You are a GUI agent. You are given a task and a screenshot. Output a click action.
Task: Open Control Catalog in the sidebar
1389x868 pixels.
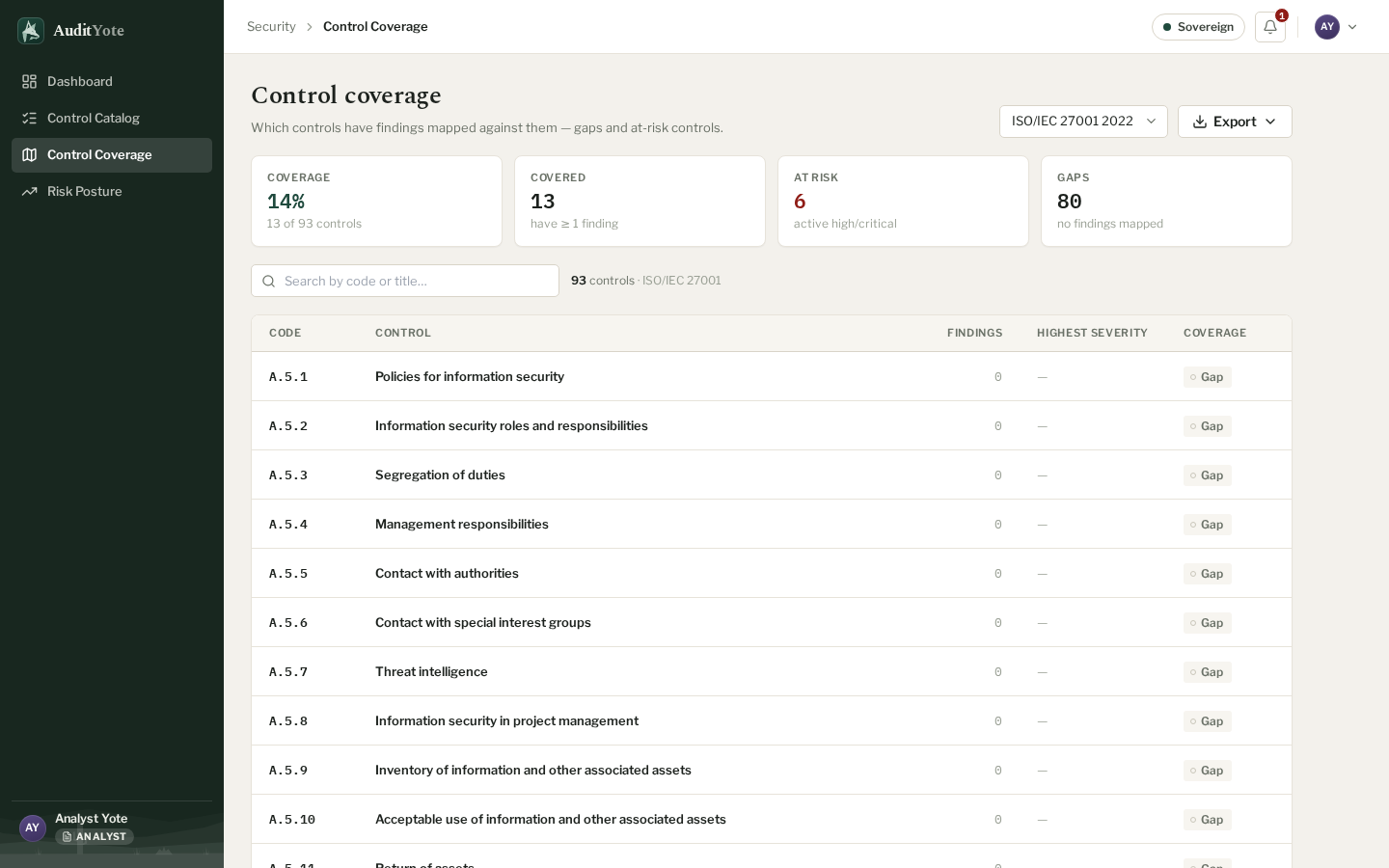[x=112, y=119]
